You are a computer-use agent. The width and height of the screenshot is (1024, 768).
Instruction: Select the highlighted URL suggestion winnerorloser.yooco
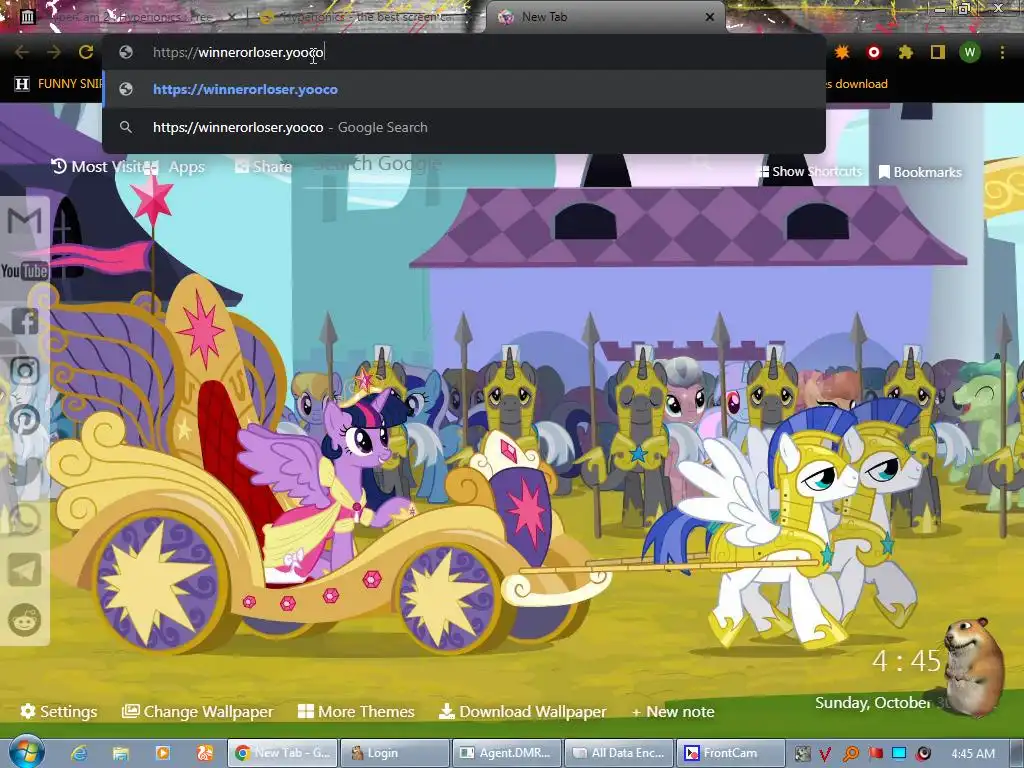[x=464, y=89]
